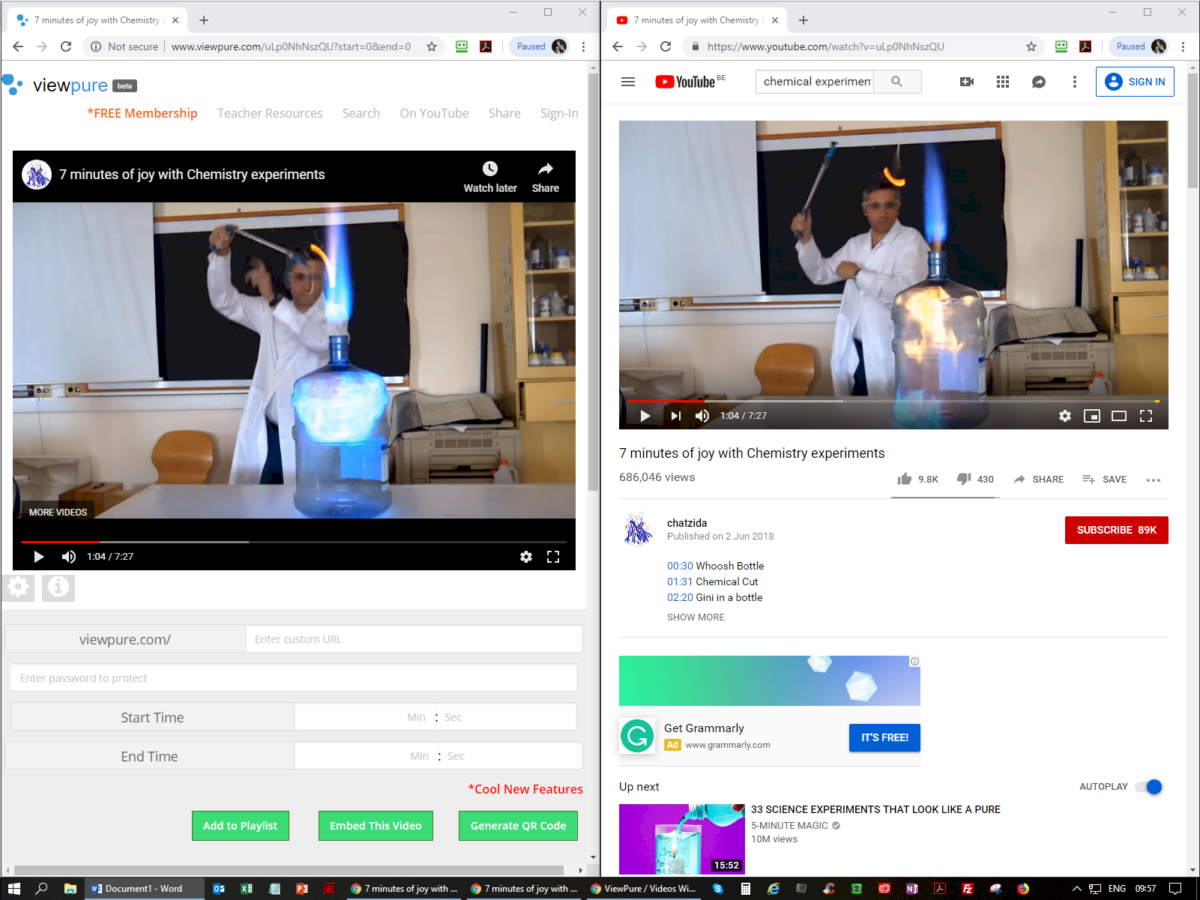Dislike the YouTube video

(975, 479)
